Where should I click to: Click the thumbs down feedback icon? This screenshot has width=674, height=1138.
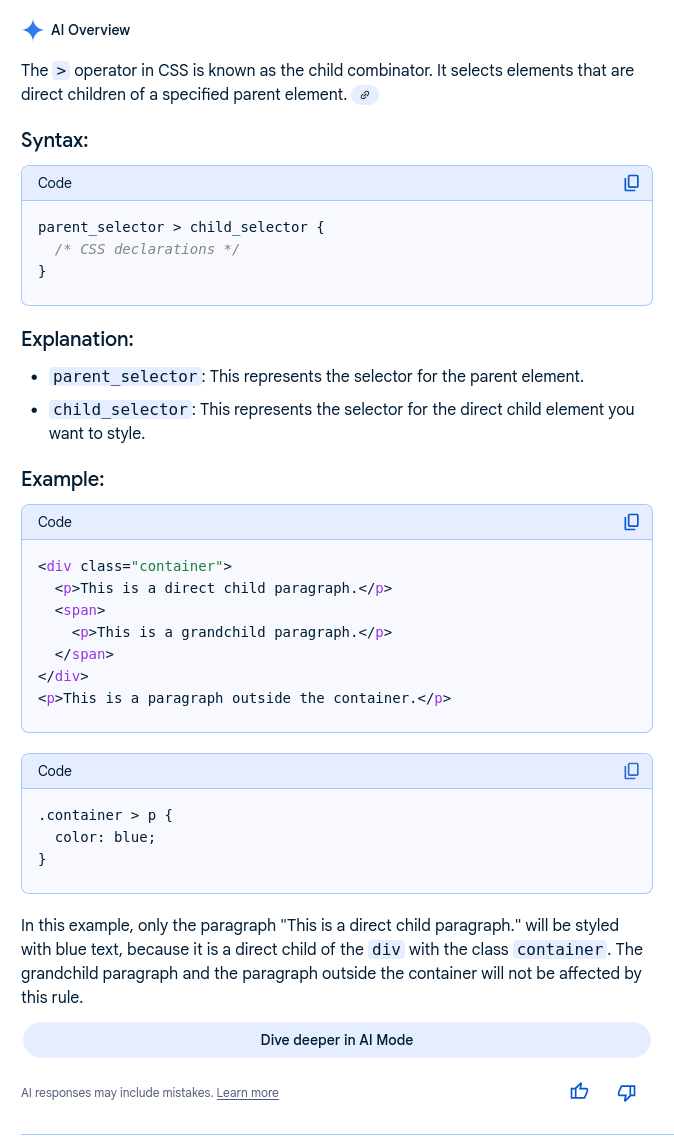click(627, 1092)
